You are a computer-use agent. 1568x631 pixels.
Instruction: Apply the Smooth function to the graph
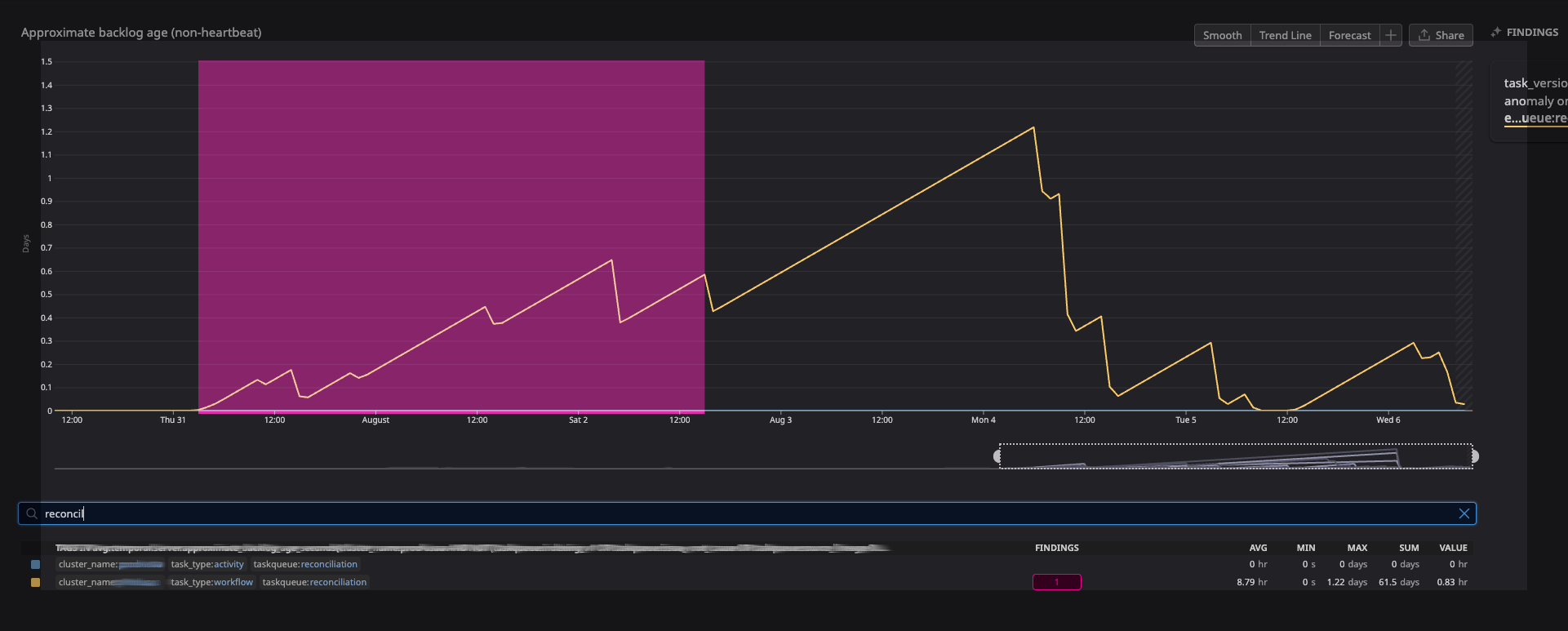pos(1222,35)
